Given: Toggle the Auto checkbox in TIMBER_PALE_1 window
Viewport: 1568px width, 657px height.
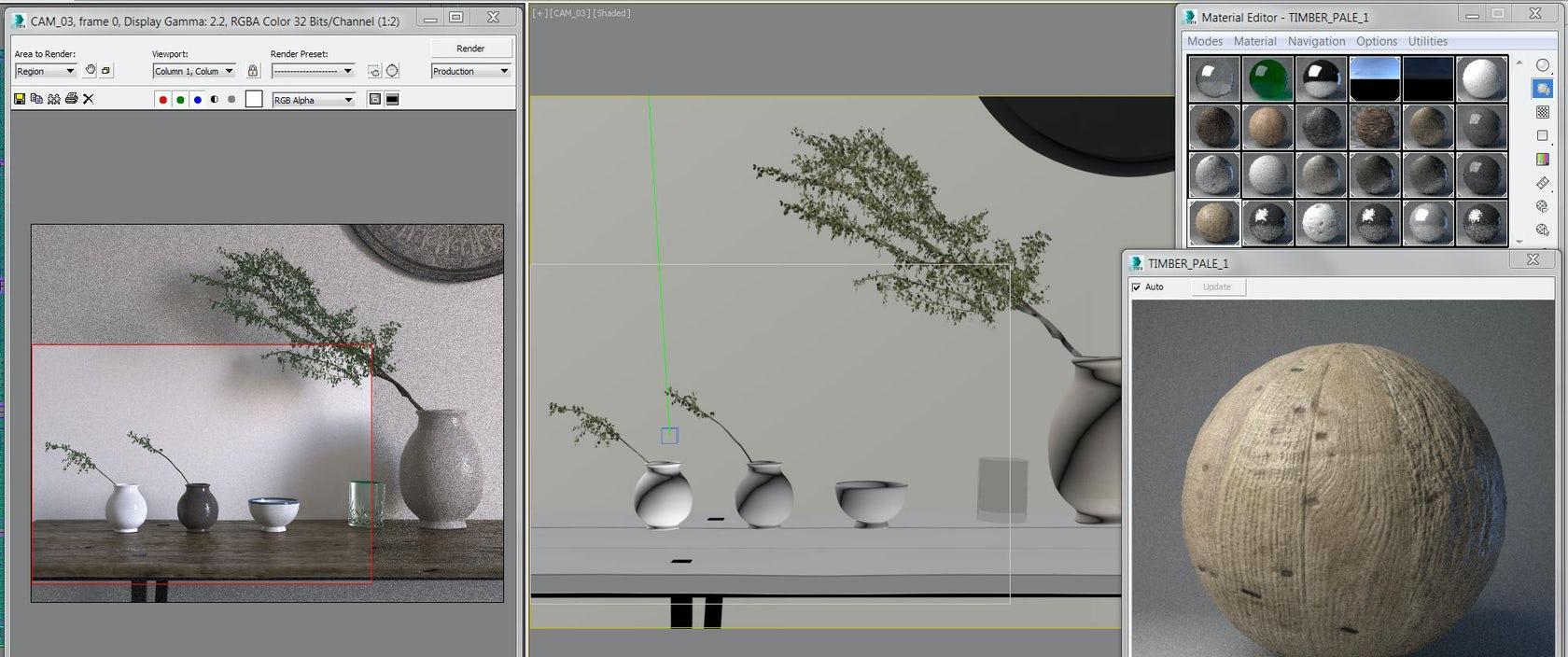Looking at the screenshot, I should (x=1136, y=287).
